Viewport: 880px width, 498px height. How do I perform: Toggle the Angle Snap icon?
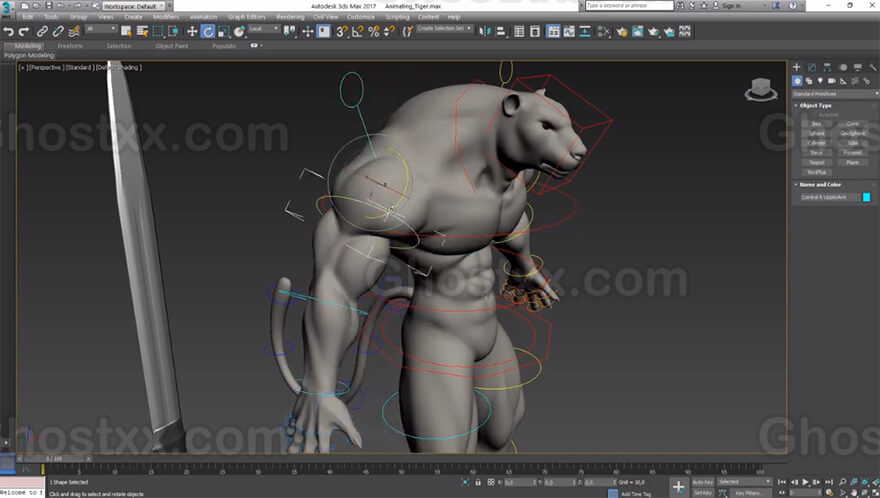coord(358,31)
